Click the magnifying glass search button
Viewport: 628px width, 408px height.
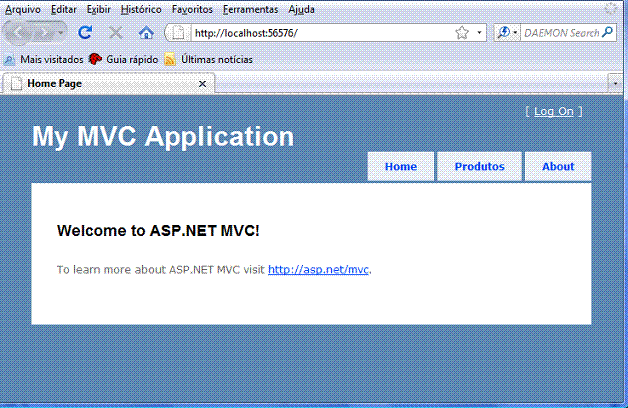[608, 32]
